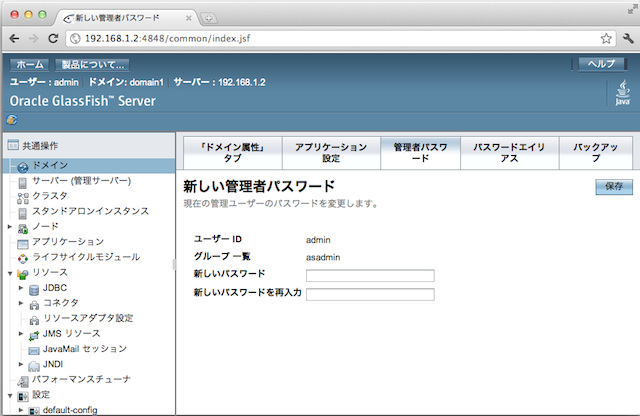Switch to the パスワードエイリアス tab
The image size is (640, 416).
coord(510,152)
